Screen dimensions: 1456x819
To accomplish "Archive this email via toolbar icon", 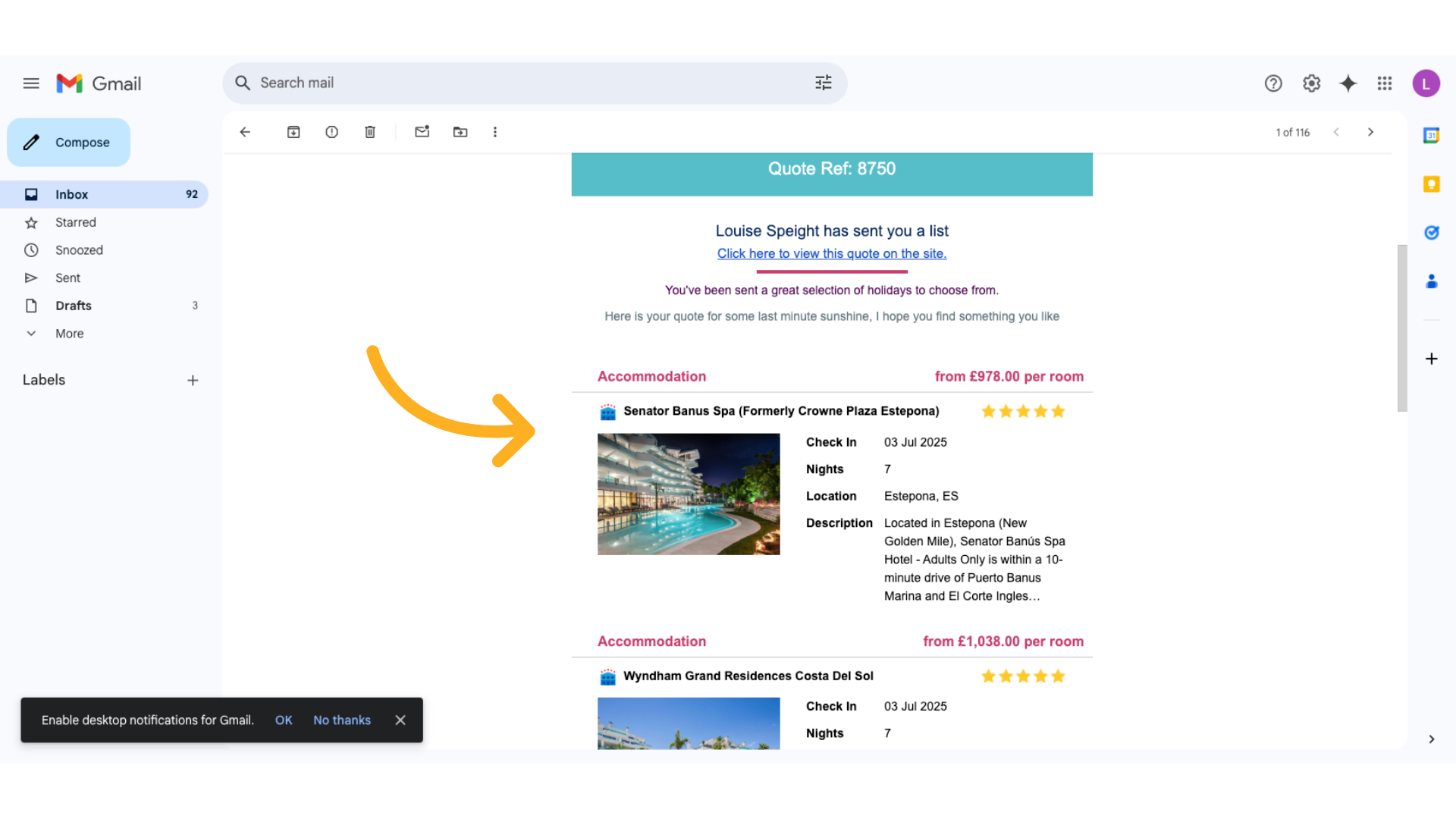I will pos(293,132).
